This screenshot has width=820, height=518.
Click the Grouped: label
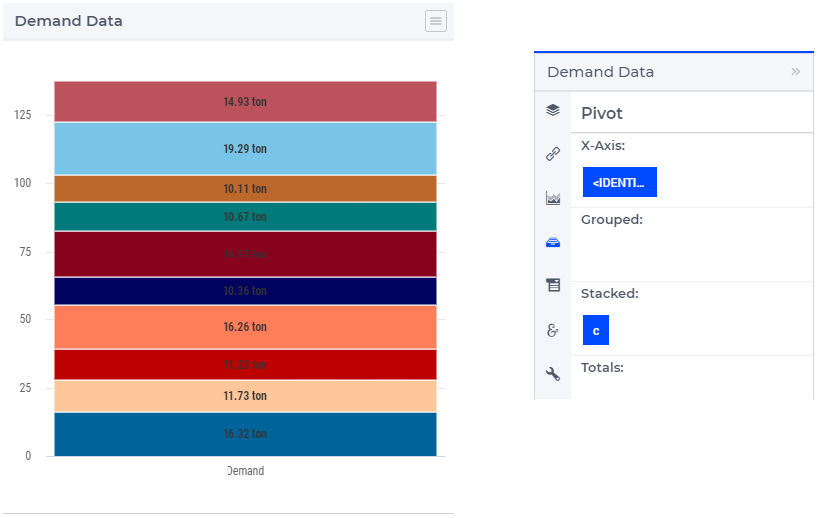coord(612,220)
